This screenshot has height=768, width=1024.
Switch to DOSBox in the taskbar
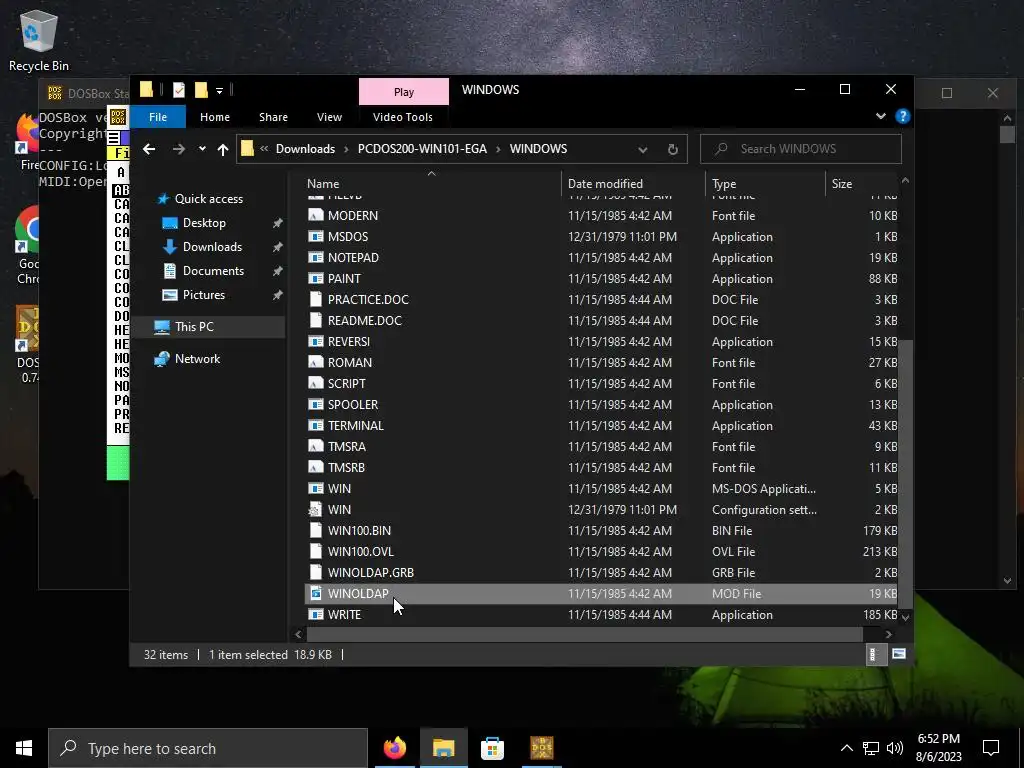point(541,748)
